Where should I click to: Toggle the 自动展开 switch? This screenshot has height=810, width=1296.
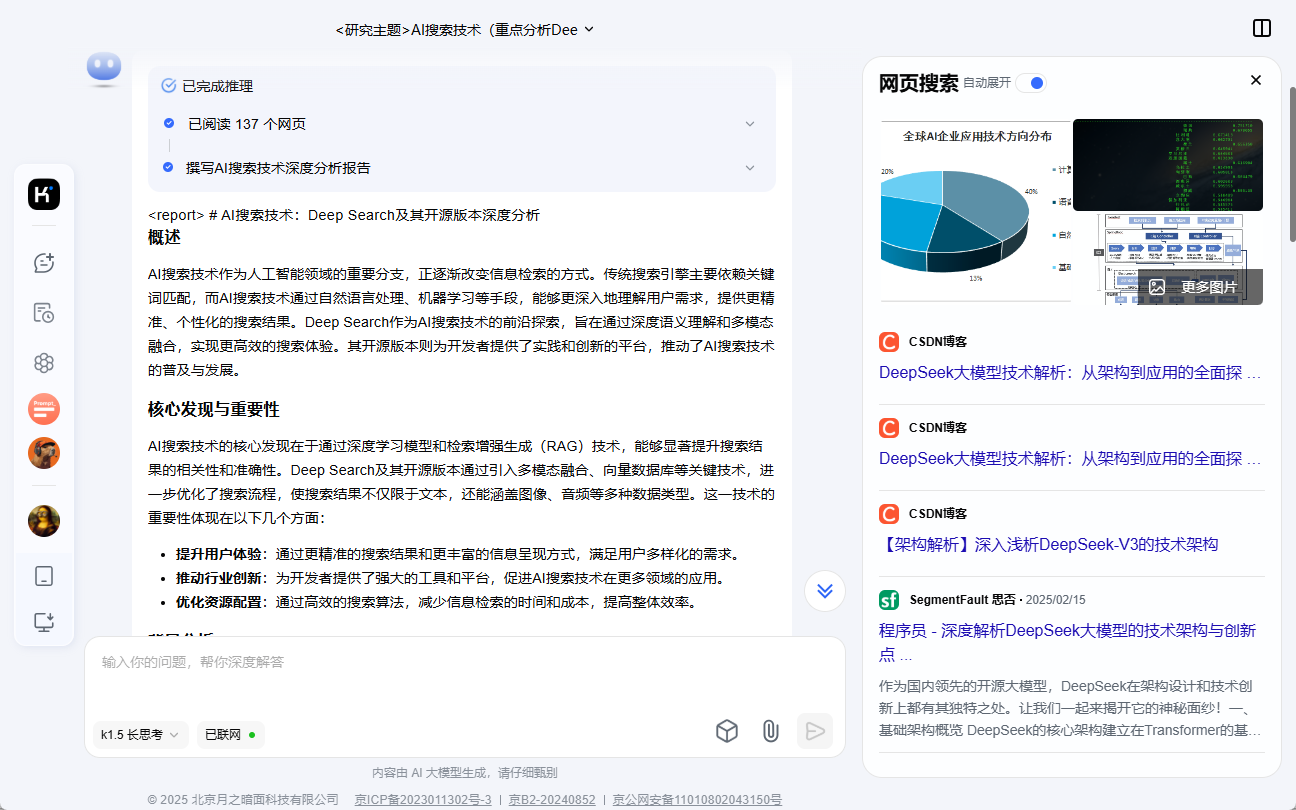click(x=1031, y=83)
